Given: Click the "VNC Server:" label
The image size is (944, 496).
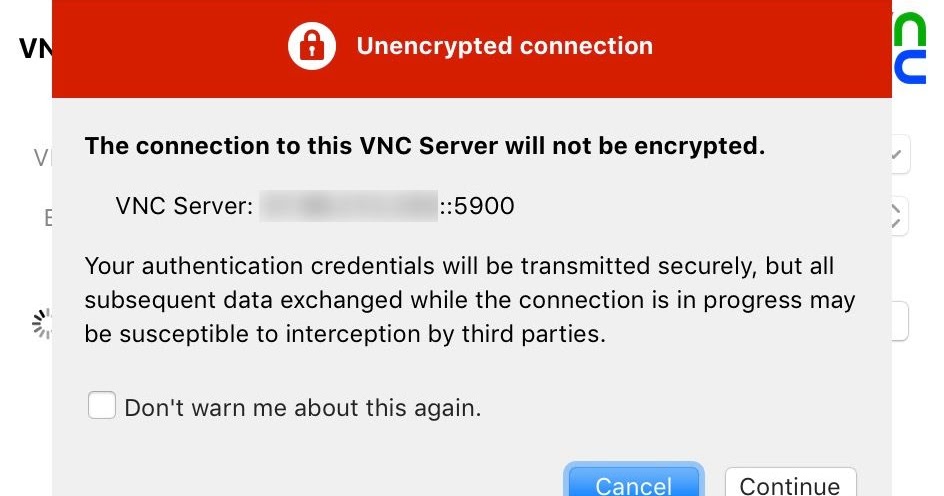Looking at the screenshot, I should point(184,206).
